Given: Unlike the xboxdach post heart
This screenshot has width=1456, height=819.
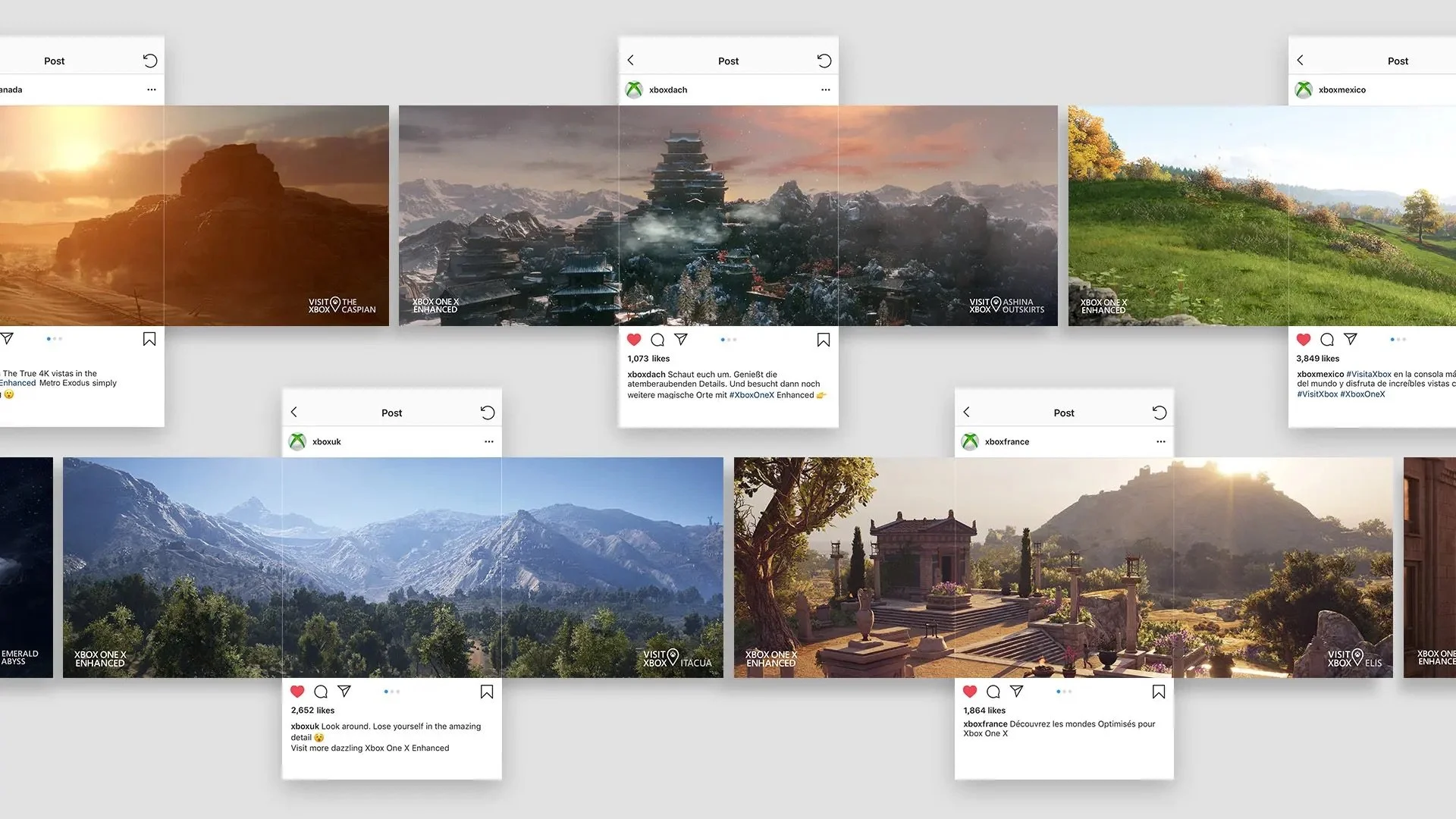Looking at the screenshot, I should point(634,340).
